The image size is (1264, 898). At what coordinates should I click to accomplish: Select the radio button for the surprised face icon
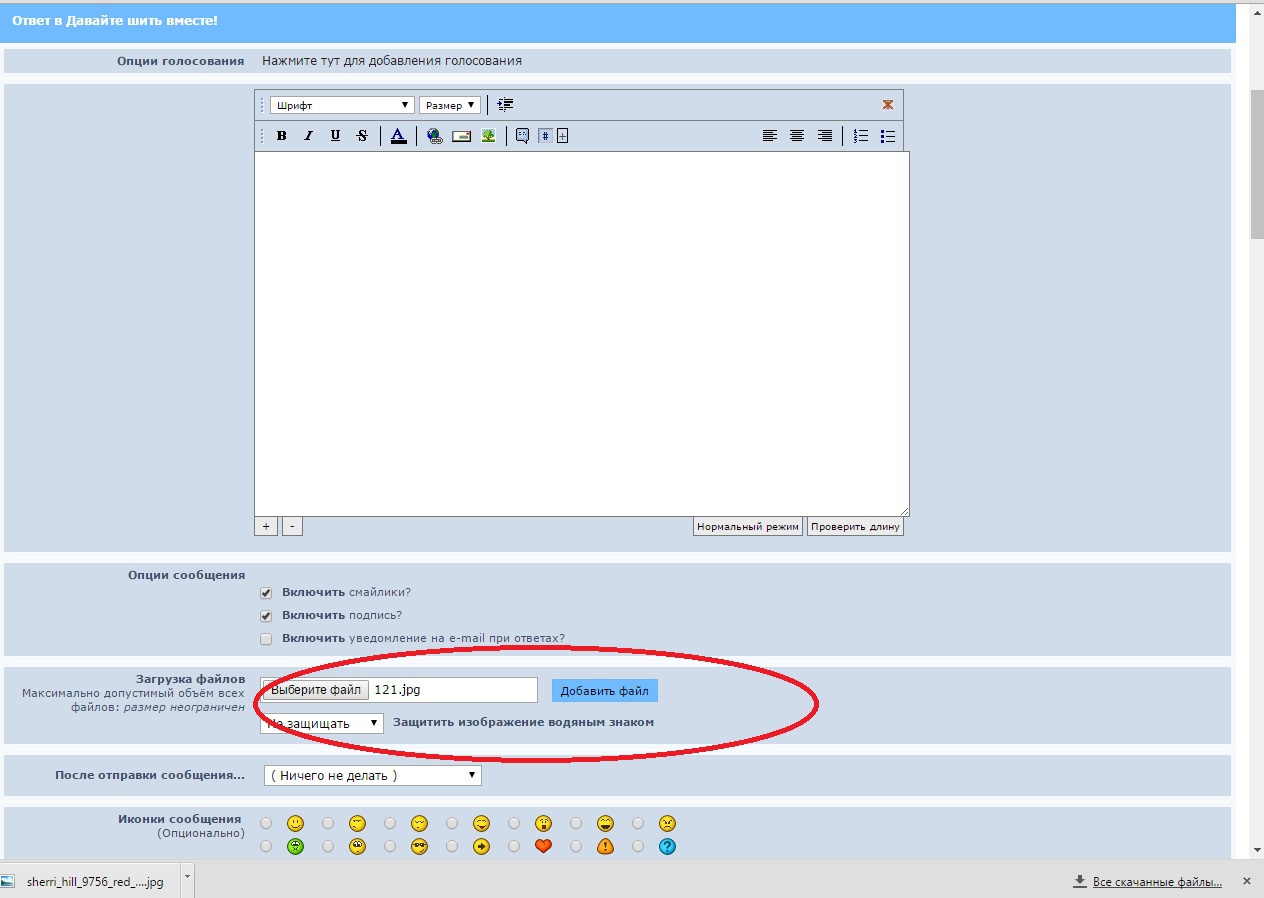click(x=514, y=824)
